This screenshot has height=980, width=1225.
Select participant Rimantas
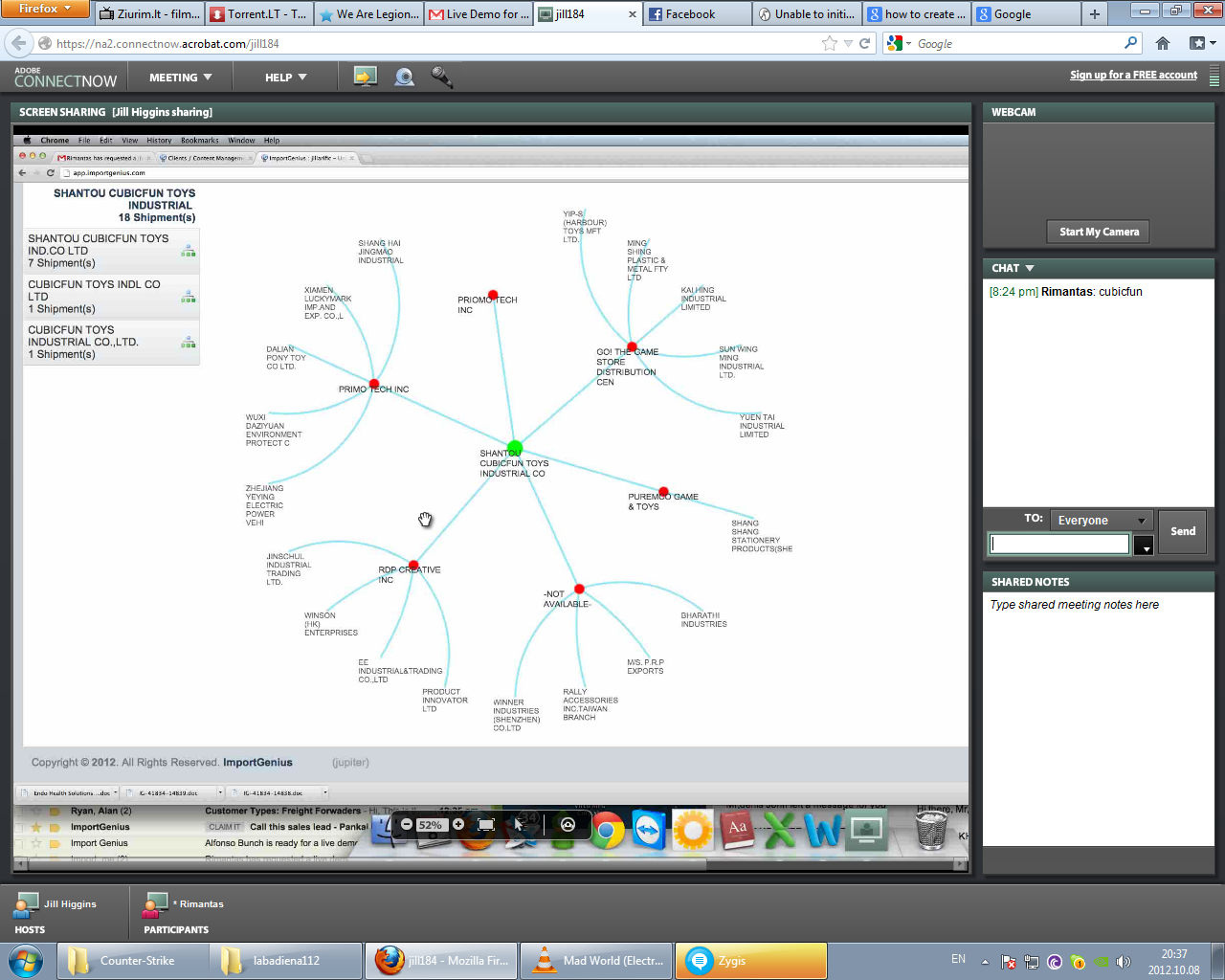tap(184, 903)
